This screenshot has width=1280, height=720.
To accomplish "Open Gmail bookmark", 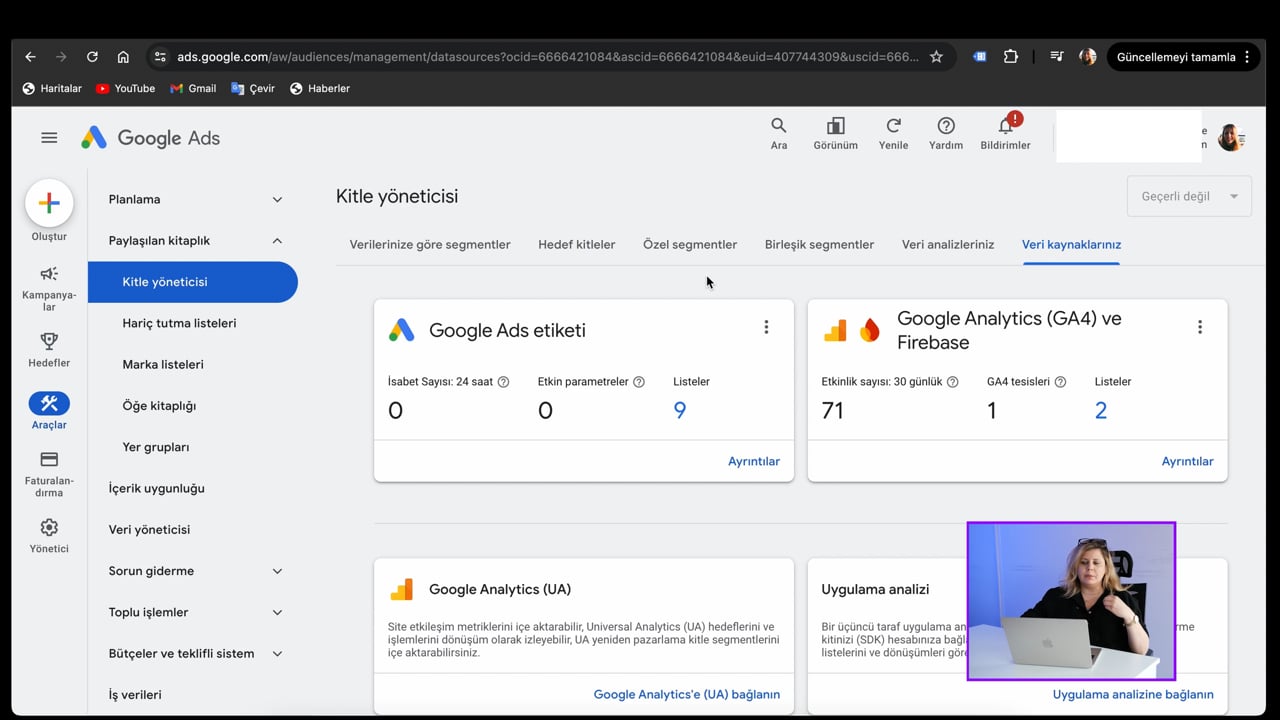I will (193, 88).
